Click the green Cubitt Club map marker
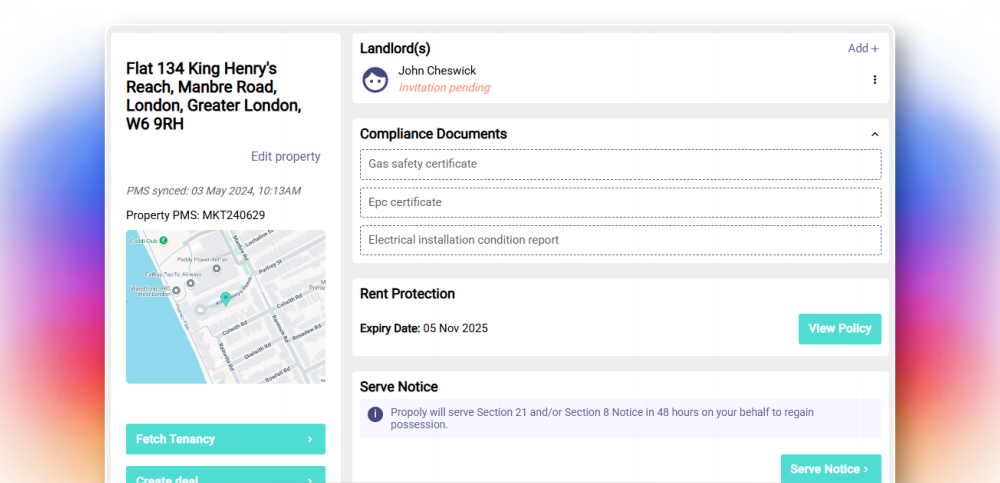Viewport: 1000px width, 483px height. [163, 241]
